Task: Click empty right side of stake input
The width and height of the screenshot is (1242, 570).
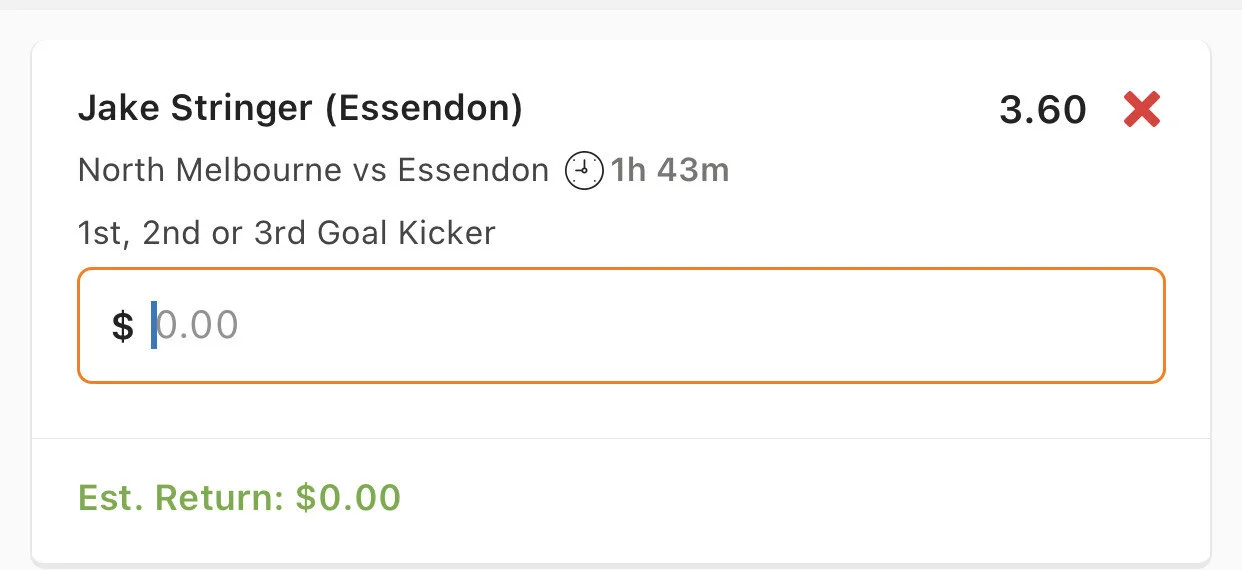Action: coord(900,326)
